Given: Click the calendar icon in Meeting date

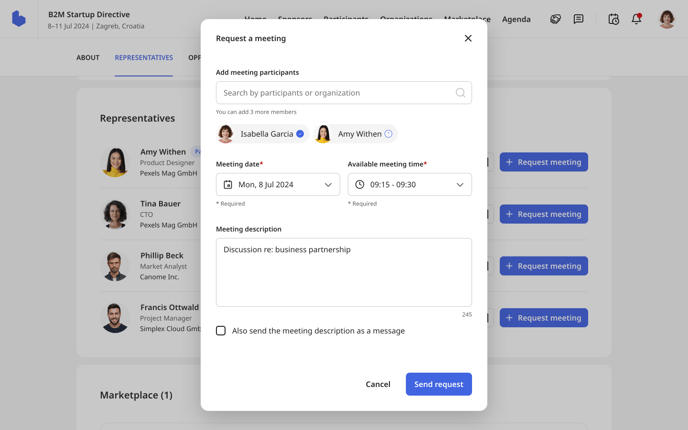Looking at the screenshot, I should coord(228,184).
